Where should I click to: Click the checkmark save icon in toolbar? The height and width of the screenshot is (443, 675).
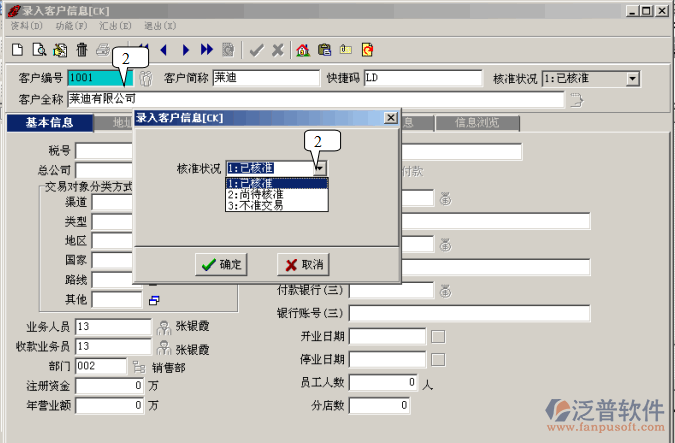[x=256, y=49]
